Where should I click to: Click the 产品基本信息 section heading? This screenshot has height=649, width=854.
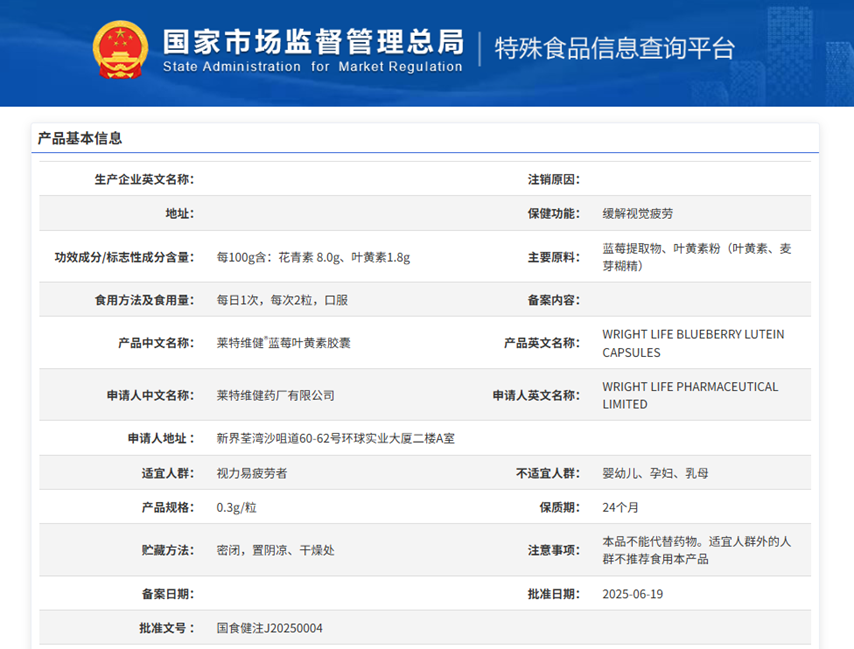[x=80, y=138]
